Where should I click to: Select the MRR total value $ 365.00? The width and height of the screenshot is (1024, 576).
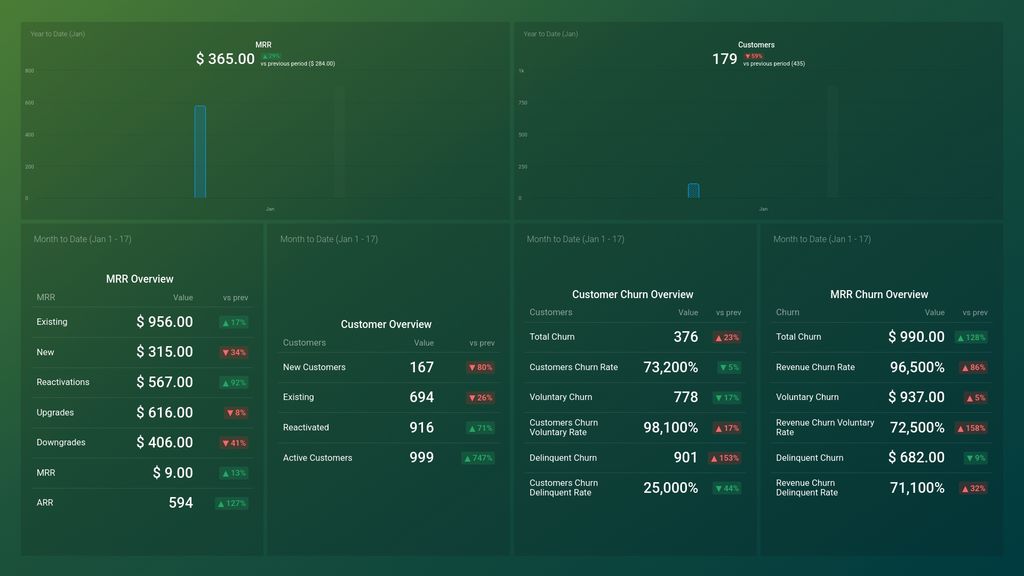(x=225, y=59)
